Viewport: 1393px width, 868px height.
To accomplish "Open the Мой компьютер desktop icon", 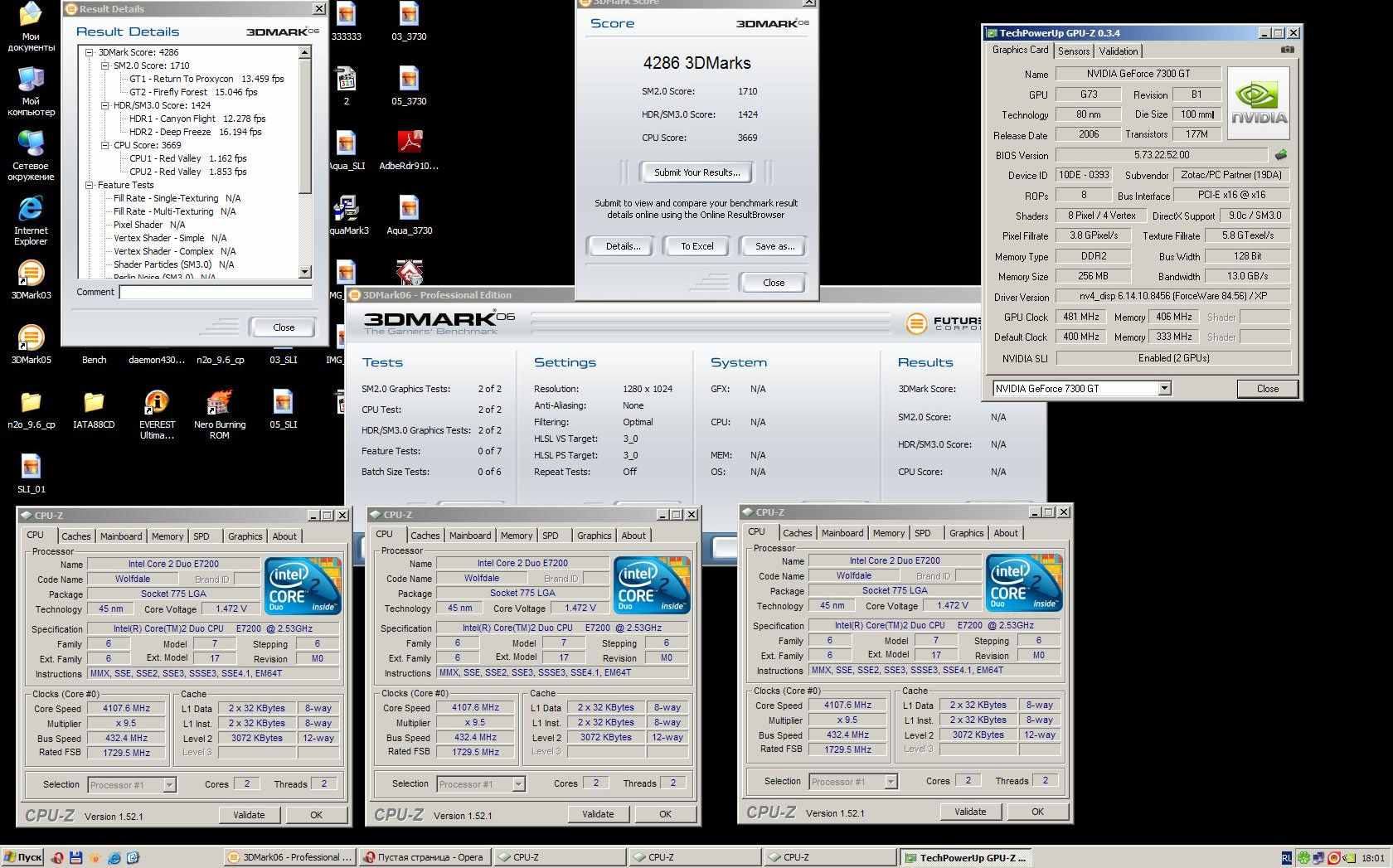I will coord(31,81).
